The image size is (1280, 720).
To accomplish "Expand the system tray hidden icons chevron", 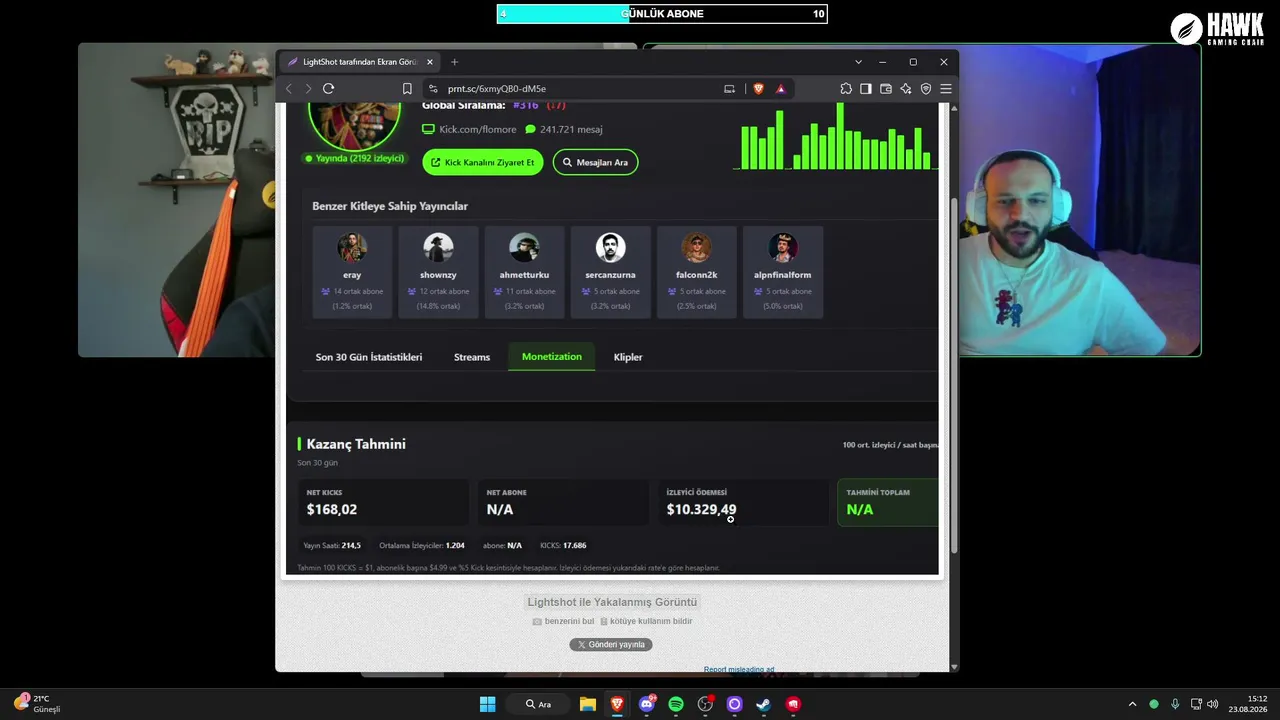I will pyautogui.click(x=1132, y=704).
